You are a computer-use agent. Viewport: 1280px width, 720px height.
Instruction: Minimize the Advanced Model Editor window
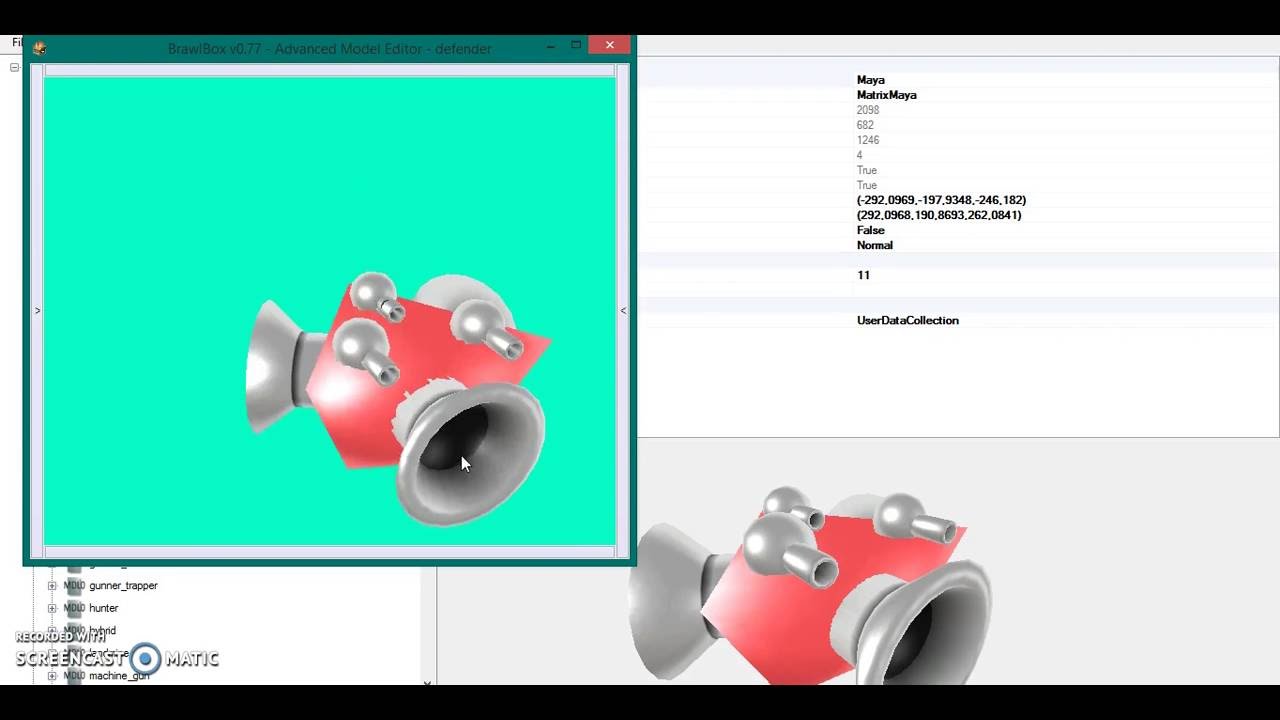tap(551, 45)
